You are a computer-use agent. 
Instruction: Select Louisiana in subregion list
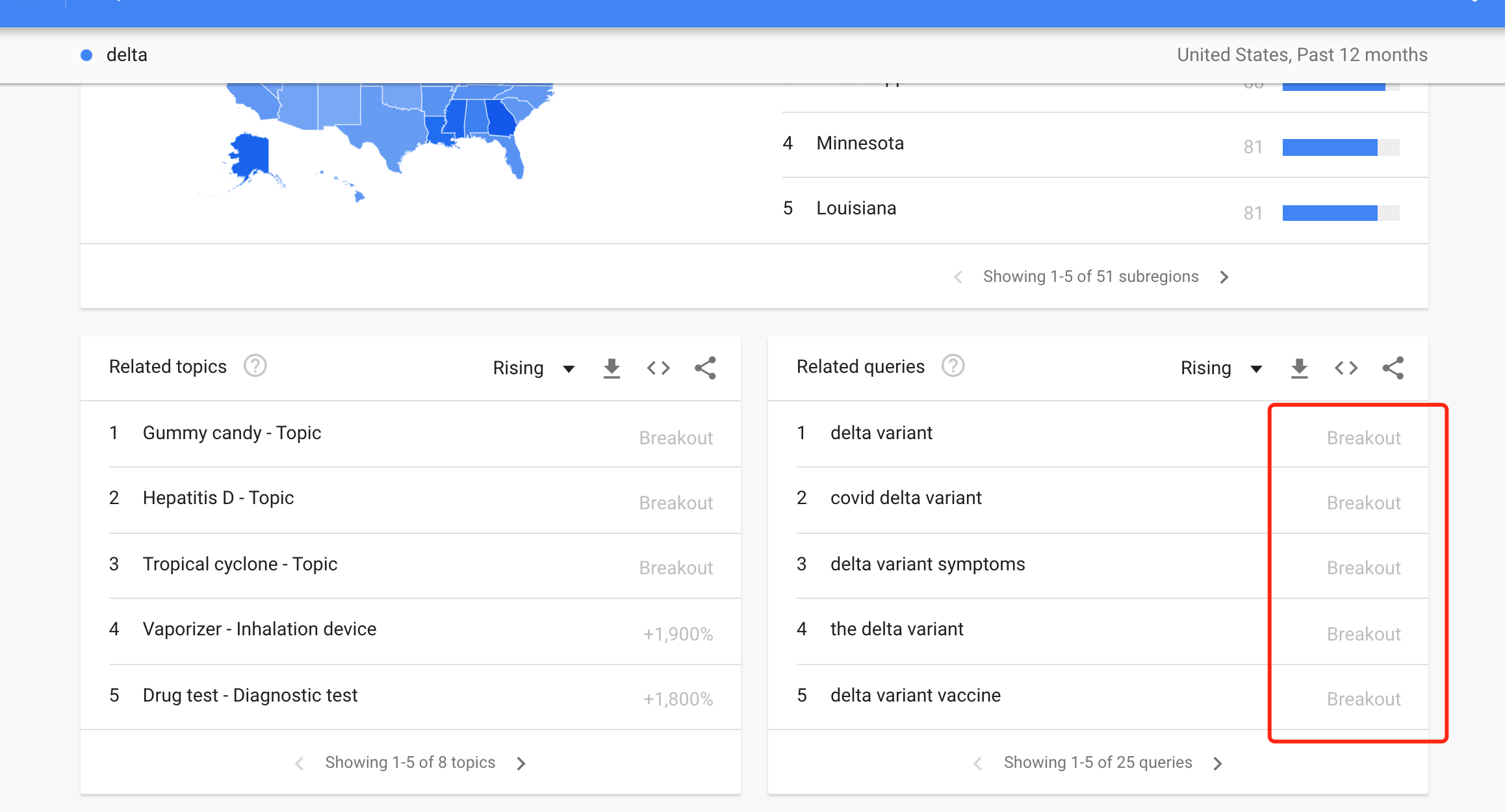(856, 209)
